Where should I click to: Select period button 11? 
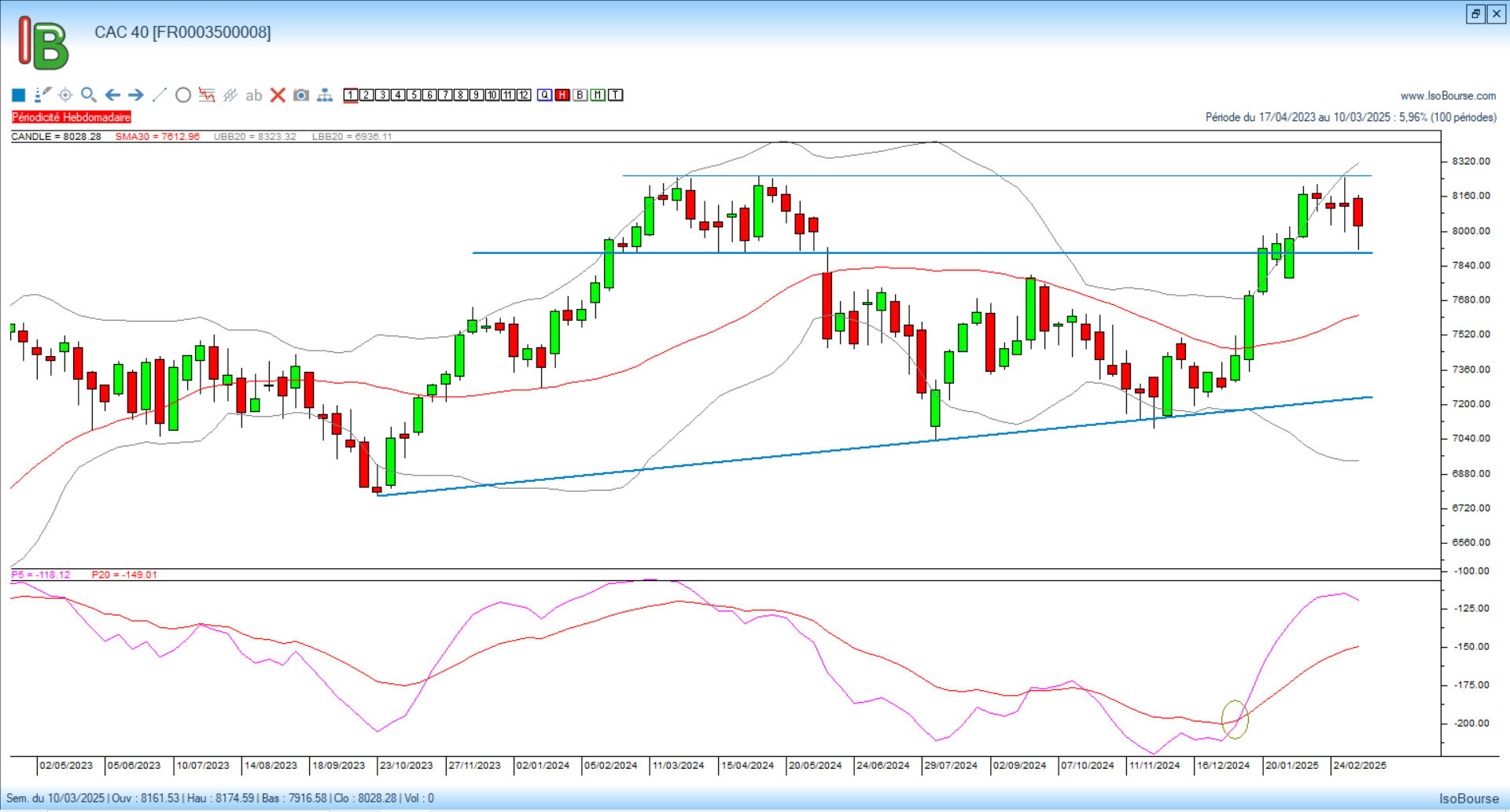(x=508, y=95)
